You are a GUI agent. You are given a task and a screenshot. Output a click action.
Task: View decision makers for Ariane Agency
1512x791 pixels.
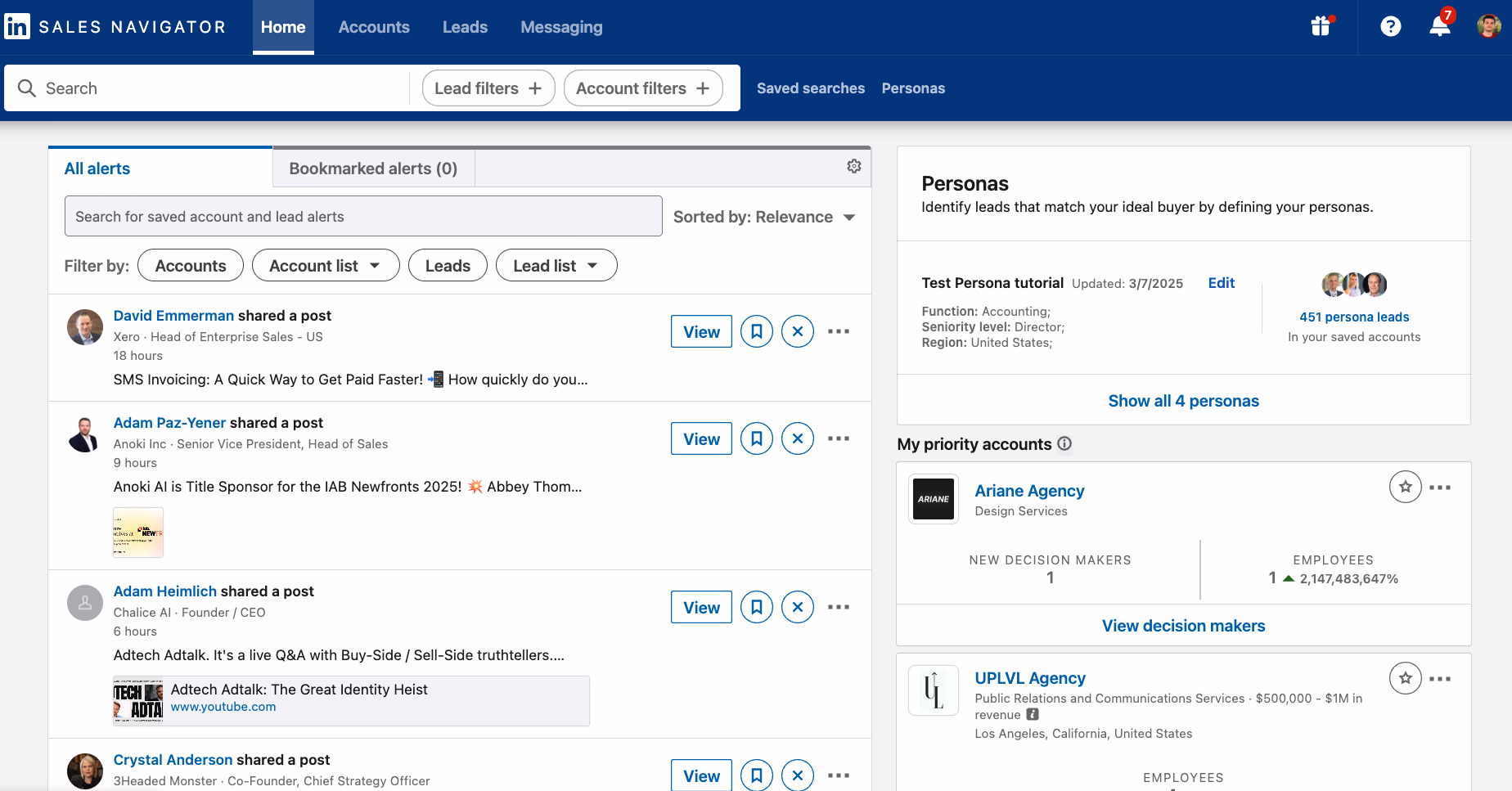[x=1183, y=626]
